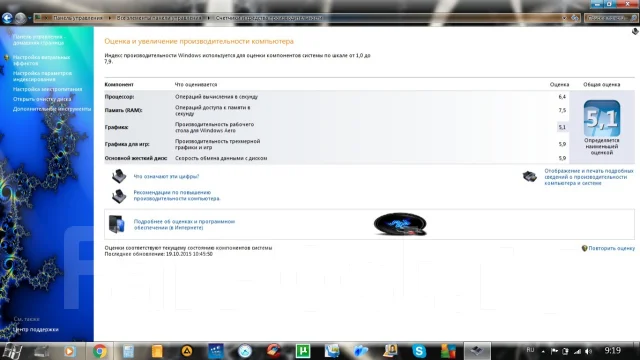Click the 'Графика:' row label
Screen dimensions: 640x360
pos(116,127)
